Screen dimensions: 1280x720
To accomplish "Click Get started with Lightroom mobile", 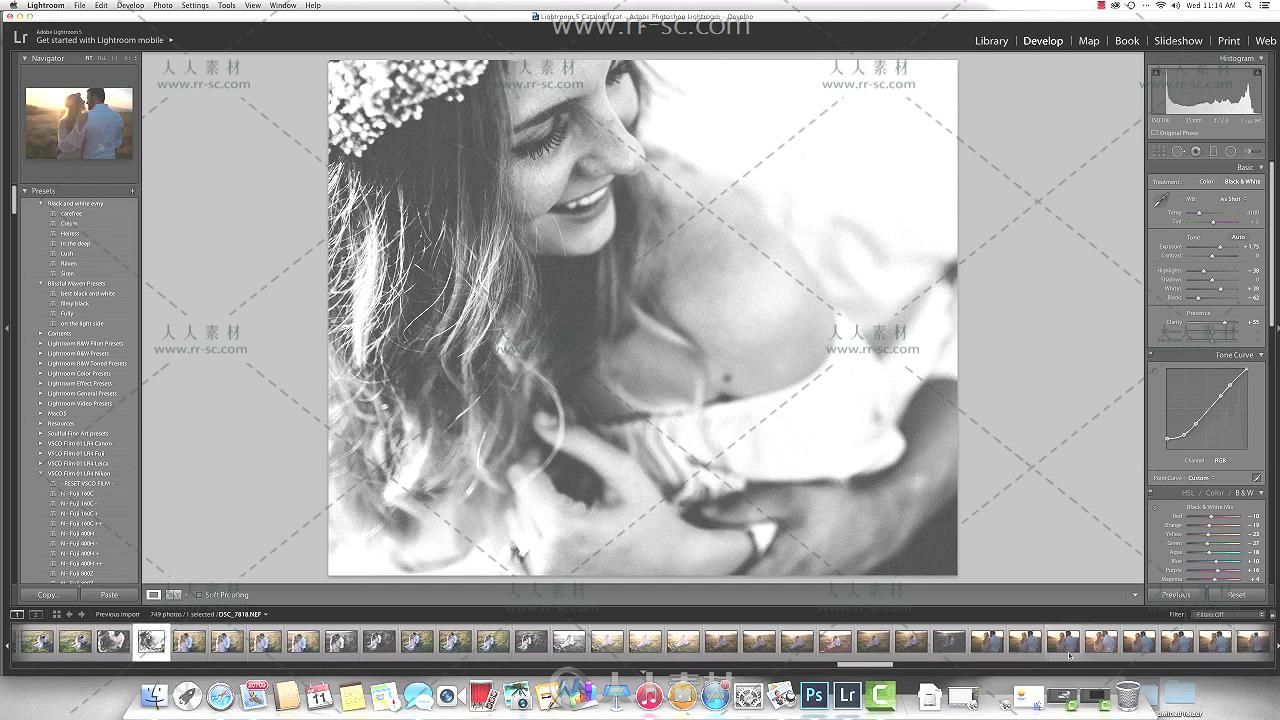I will [100, 40].
